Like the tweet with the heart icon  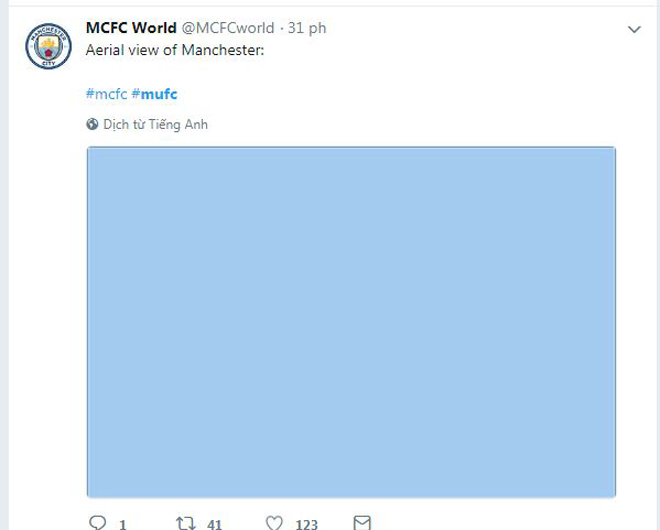(274, 523)
